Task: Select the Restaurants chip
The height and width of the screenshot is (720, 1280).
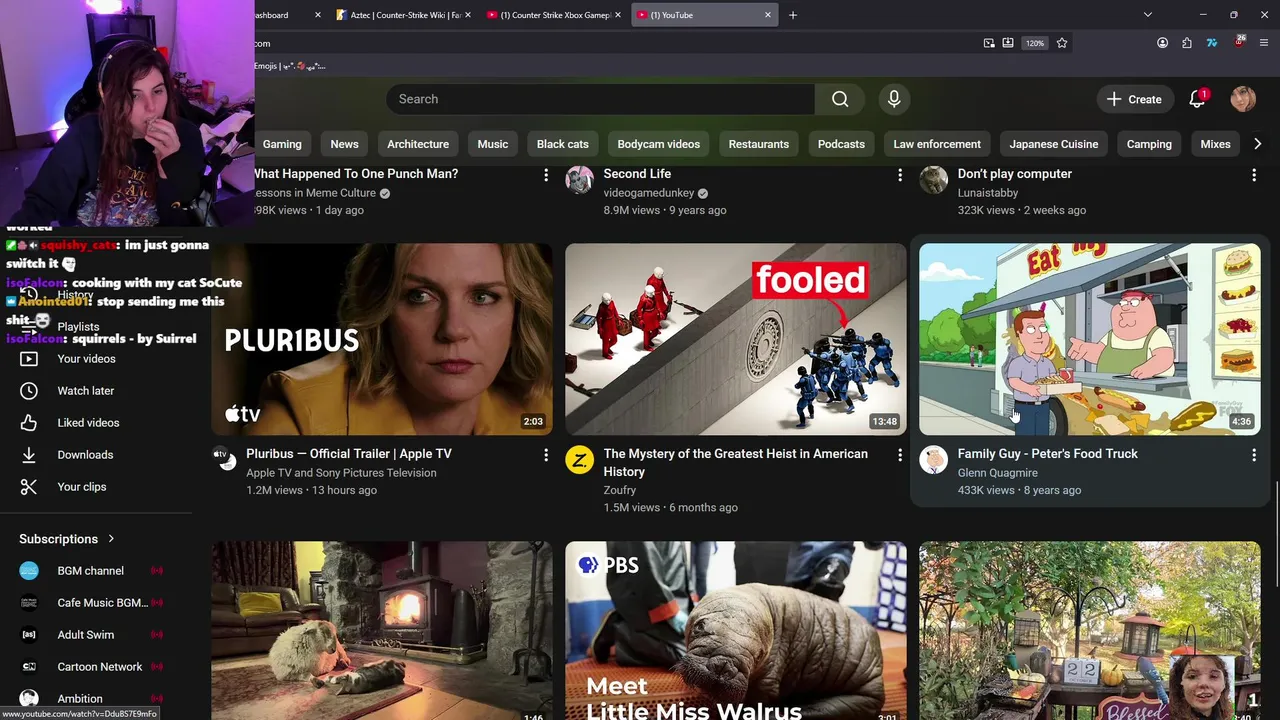Action: tap(759, 144)
